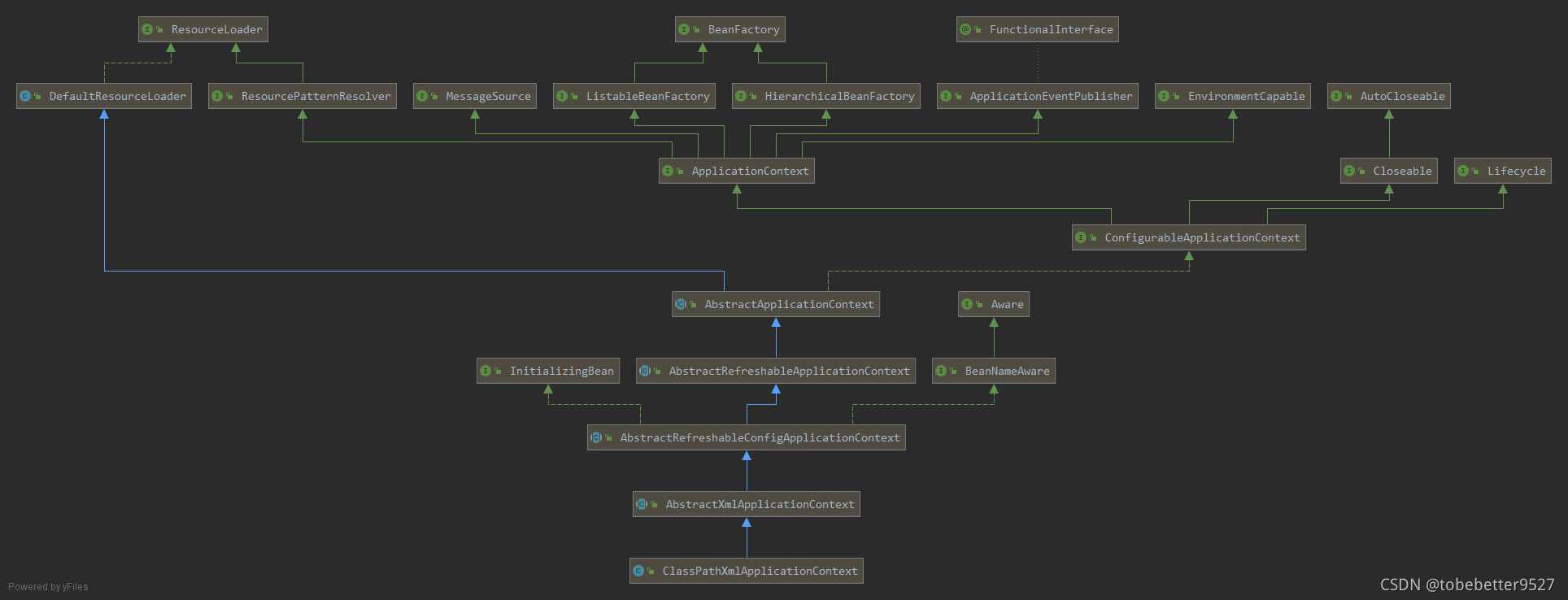Click the interface icon on ListableBeanFactory
Viewport: 1568px width, 600px height.
tap(562, 96)
